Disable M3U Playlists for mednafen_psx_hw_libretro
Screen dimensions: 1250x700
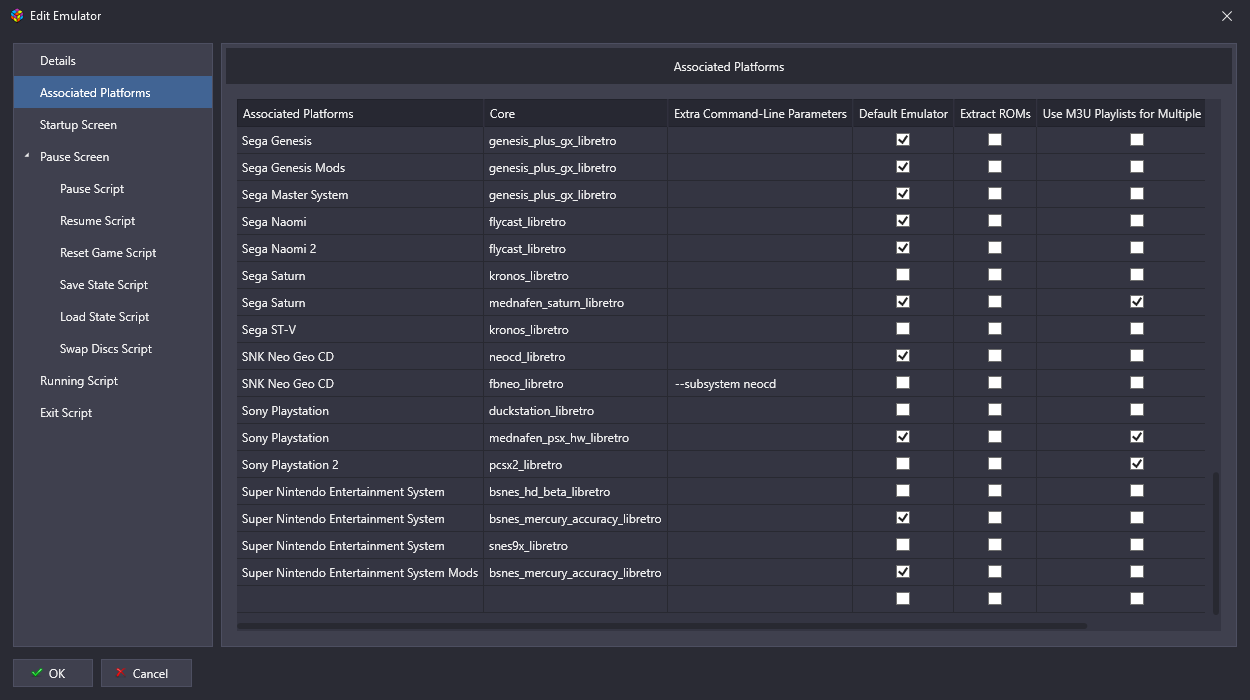point(1137,437)
